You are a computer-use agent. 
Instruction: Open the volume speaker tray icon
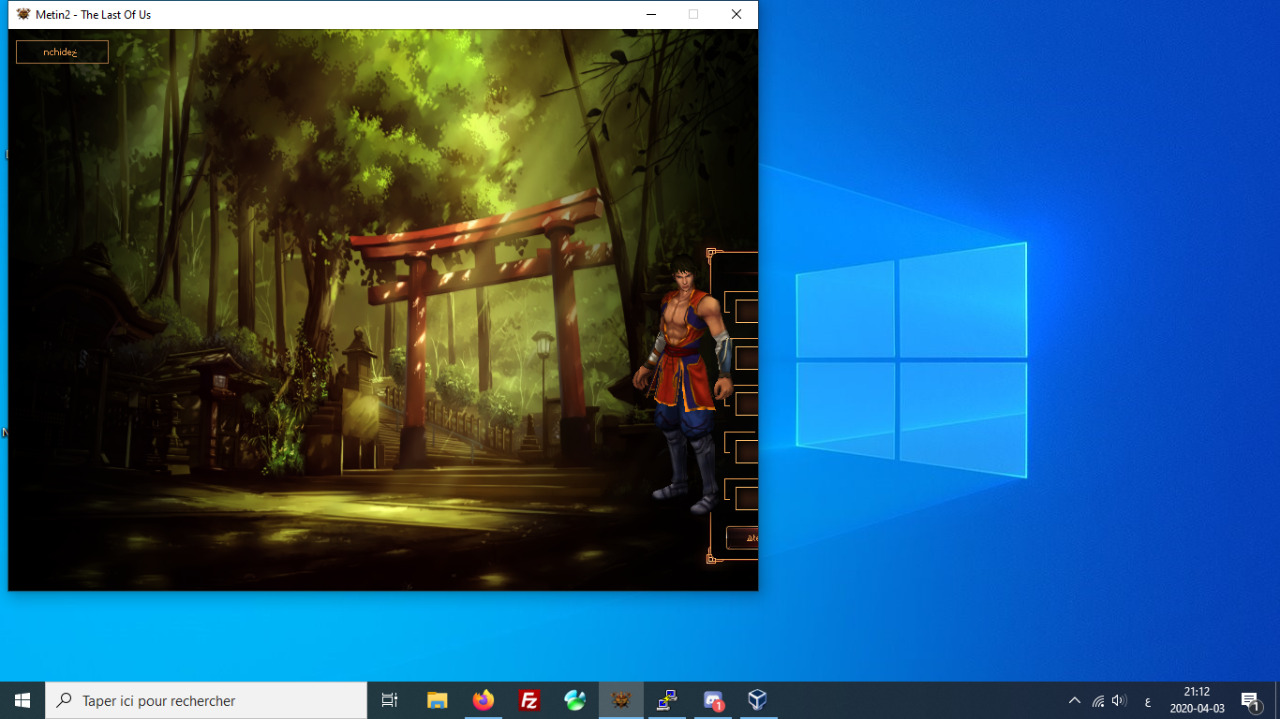click(1119, 701)
